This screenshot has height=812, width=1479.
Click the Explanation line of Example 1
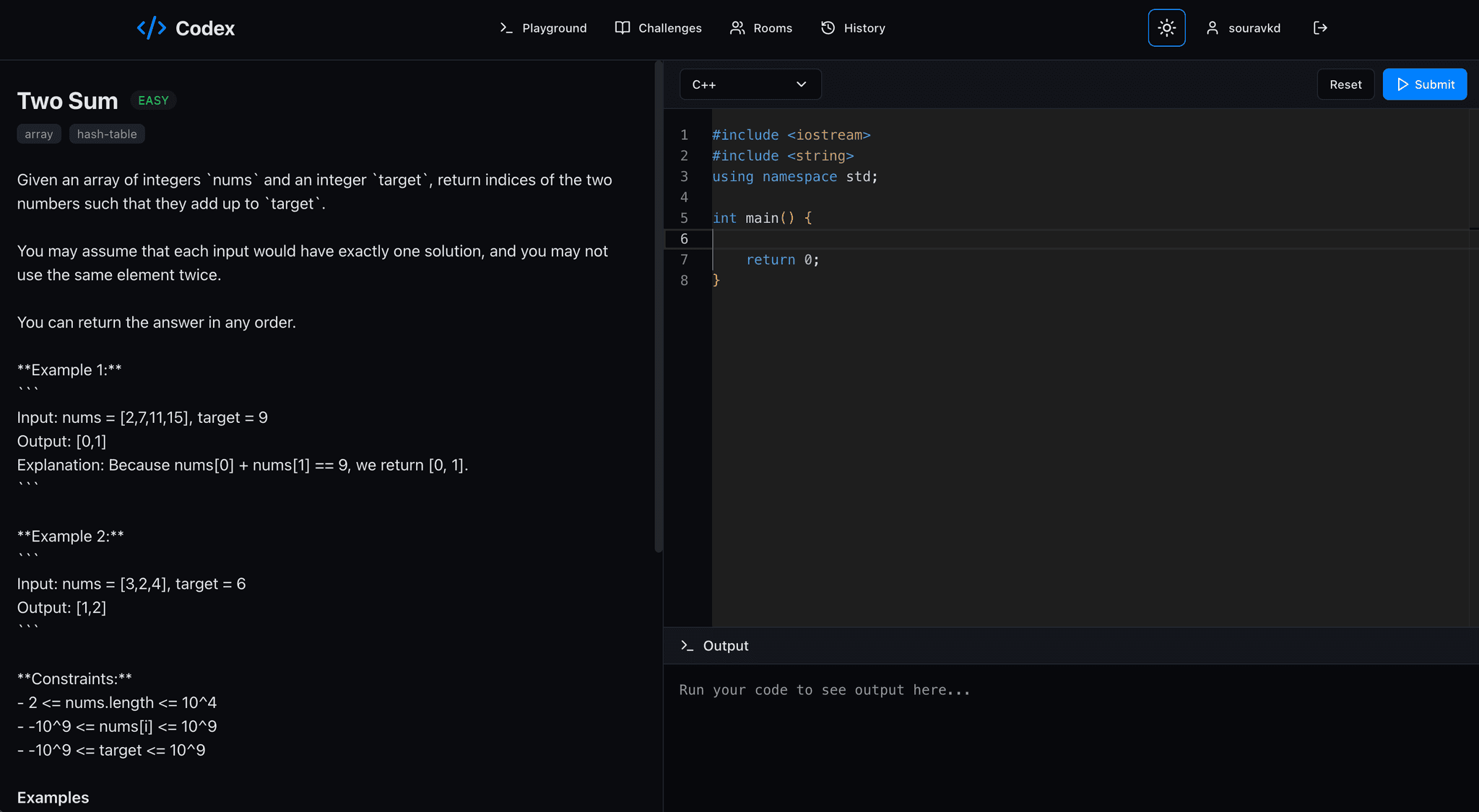click(x=243, y=466)
